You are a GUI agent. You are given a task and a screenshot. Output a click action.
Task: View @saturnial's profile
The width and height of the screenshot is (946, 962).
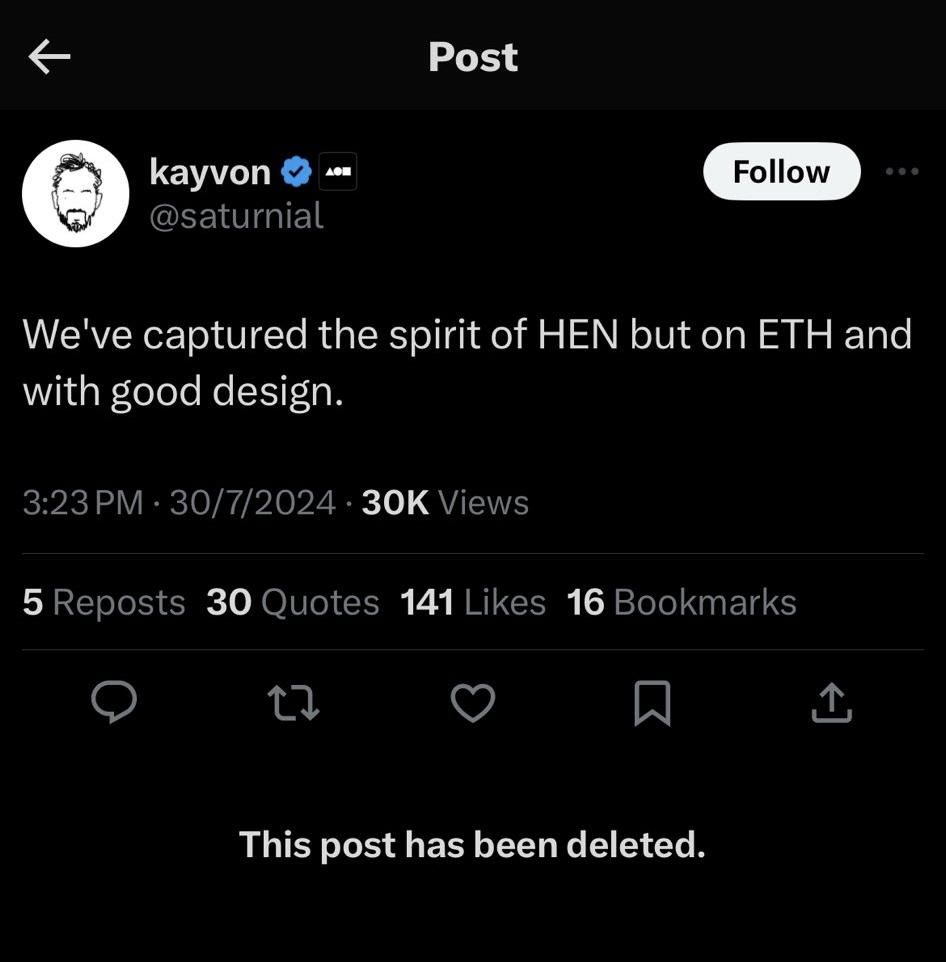[x=236, y=215]
